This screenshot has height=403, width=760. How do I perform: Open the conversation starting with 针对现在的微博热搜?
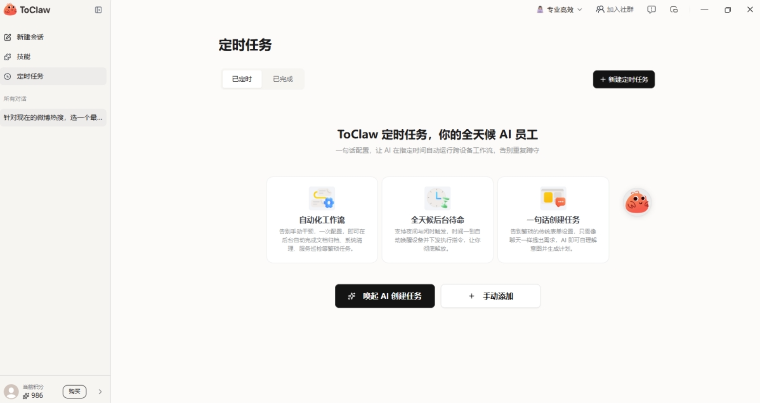click(53, 117)
